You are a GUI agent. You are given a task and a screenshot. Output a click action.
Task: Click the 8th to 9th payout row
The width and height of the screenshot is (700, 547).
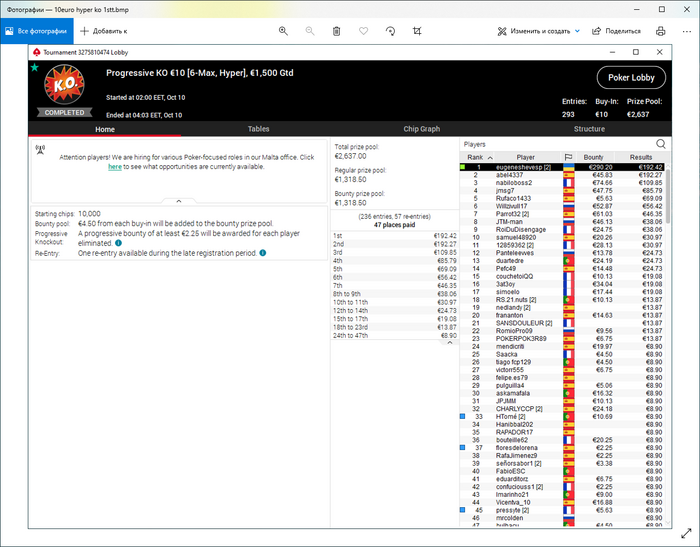[395, 294]
